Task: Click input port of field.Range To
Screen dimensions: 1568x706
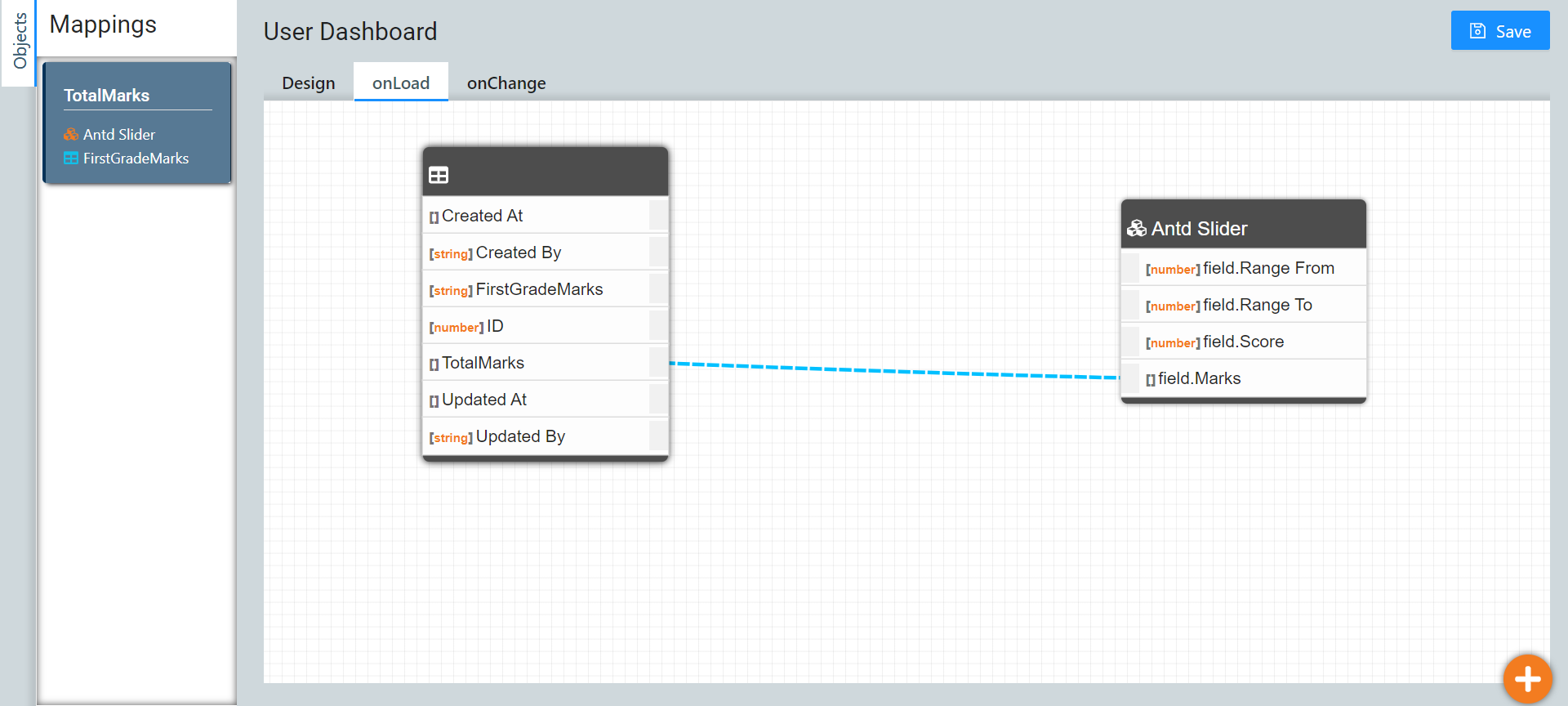Action: (1130, 304)
